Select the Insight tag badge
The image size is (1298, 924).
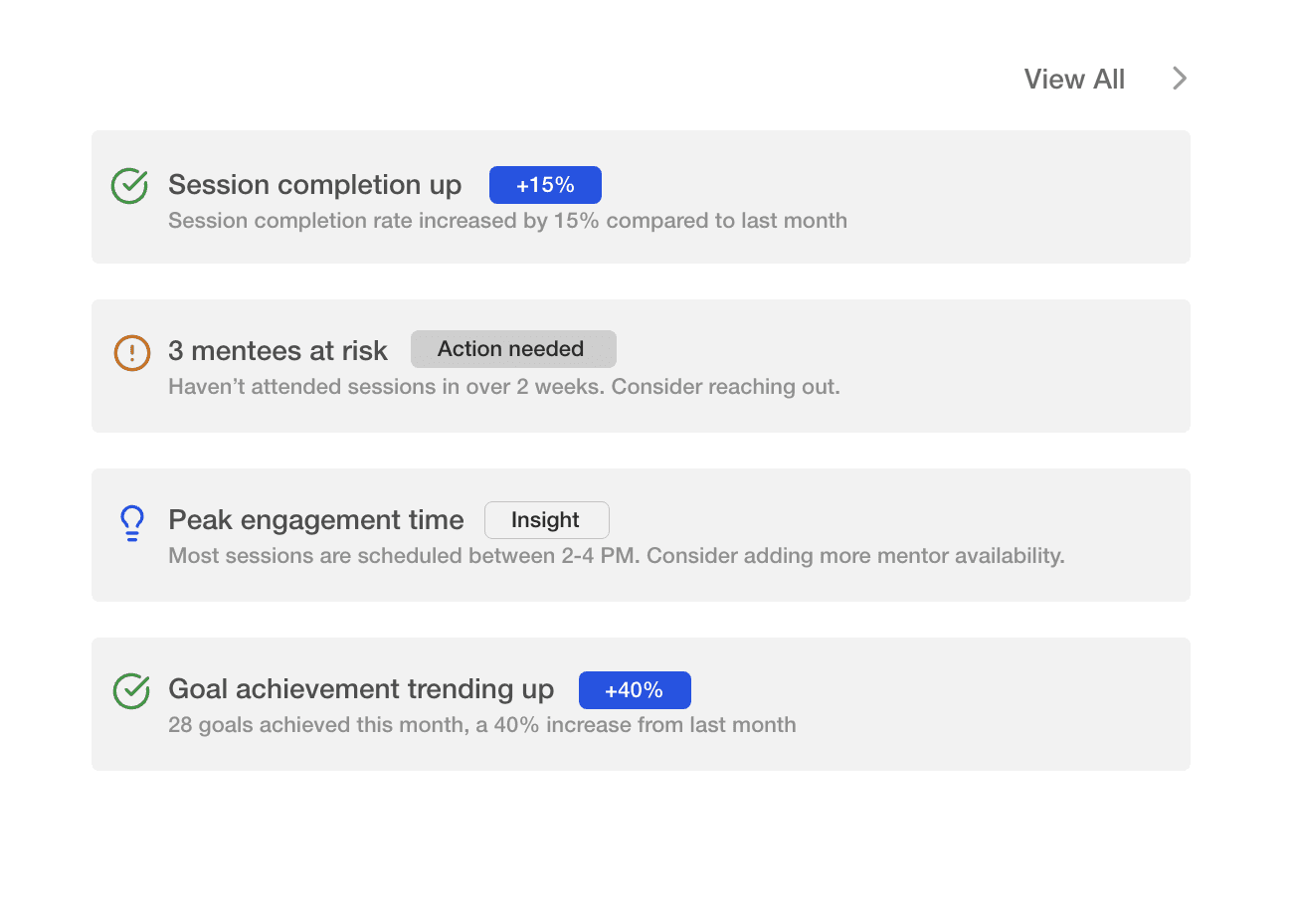click(546, 520)
